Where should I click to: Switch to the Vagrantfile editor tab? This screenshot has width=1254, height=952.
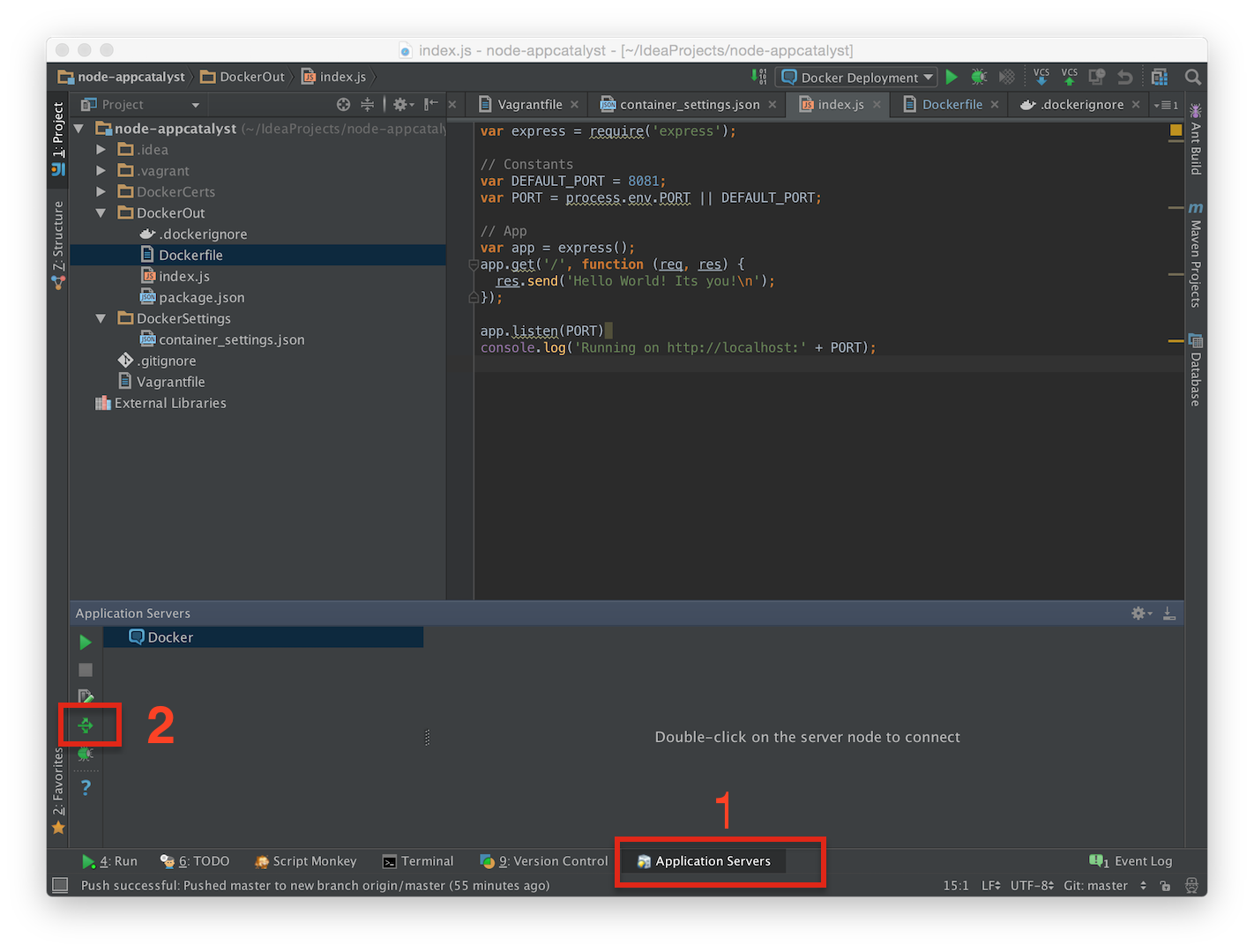(x=529, y=105)
